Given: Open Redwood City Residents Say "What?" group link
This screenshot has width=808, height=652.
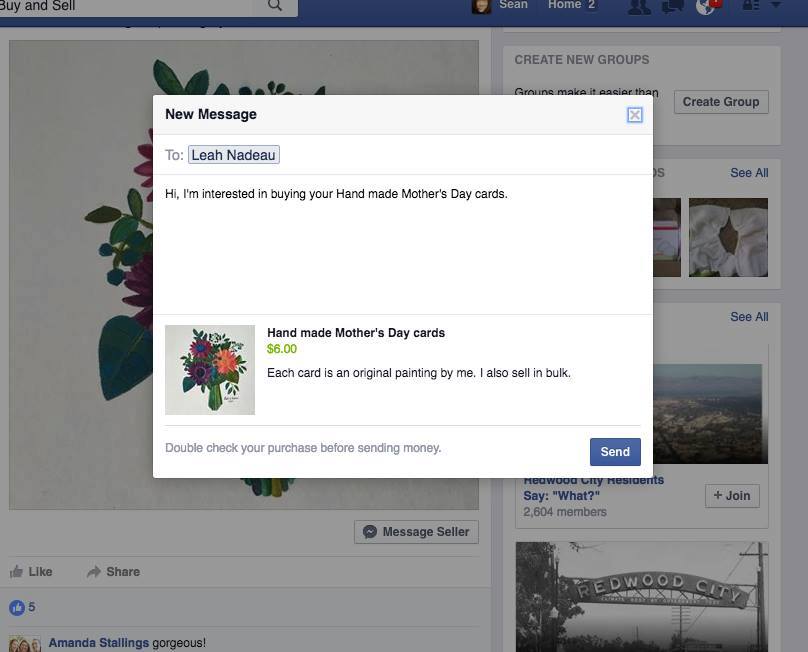Looking at the screenshot, I should (x=594, y=488).
